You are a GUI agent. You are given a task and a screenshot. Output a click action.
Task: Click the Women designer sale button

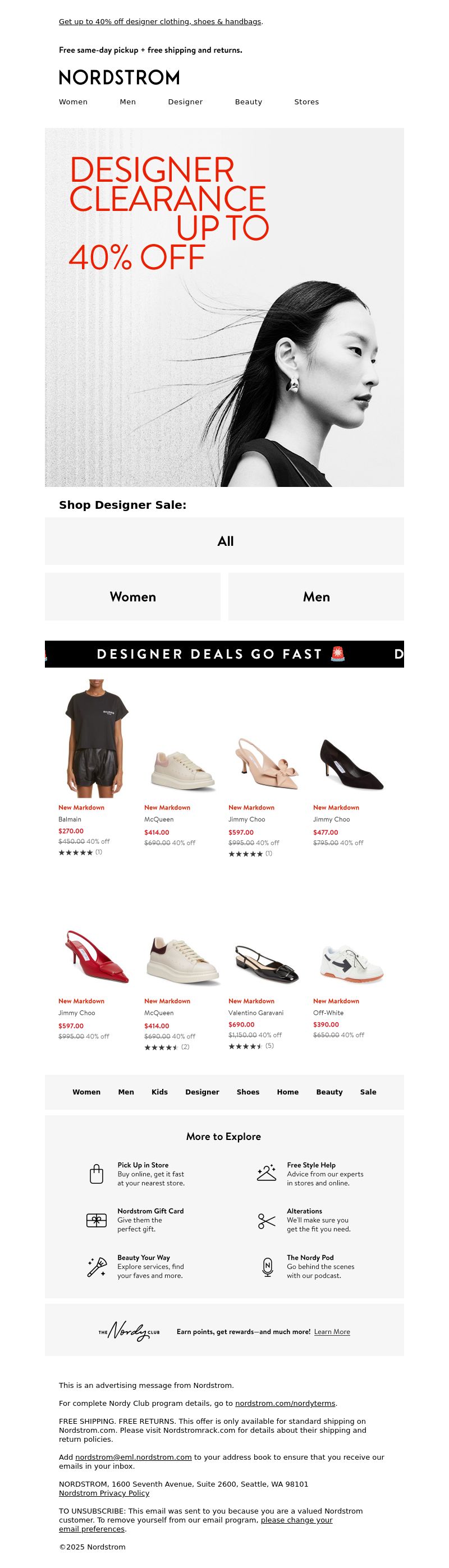(133, 596)
